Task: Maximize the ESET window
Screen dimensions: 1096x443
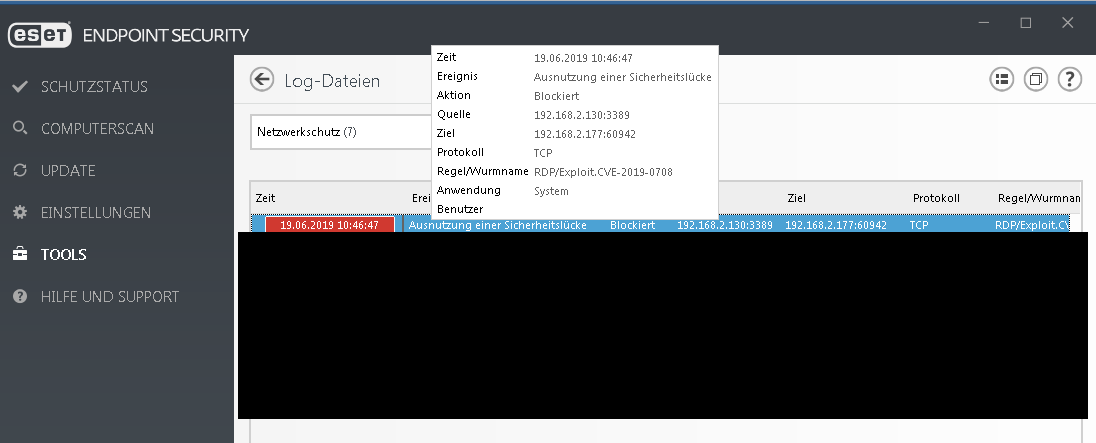Action: (x=1025, y=23)
